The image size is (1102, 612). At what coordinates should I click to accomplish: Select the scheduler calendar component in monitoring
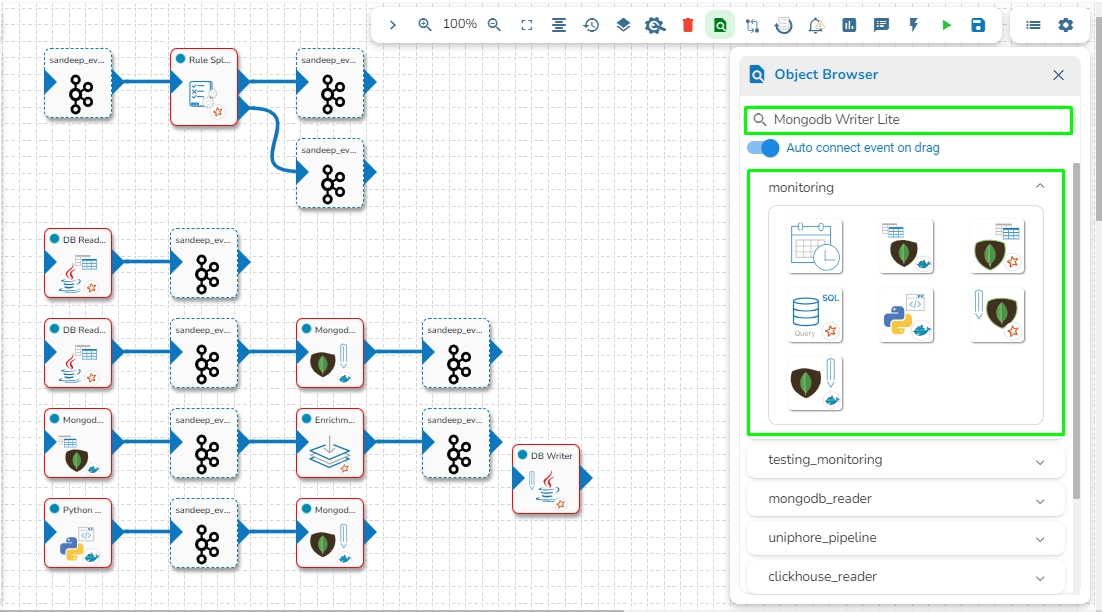[815, 246]
